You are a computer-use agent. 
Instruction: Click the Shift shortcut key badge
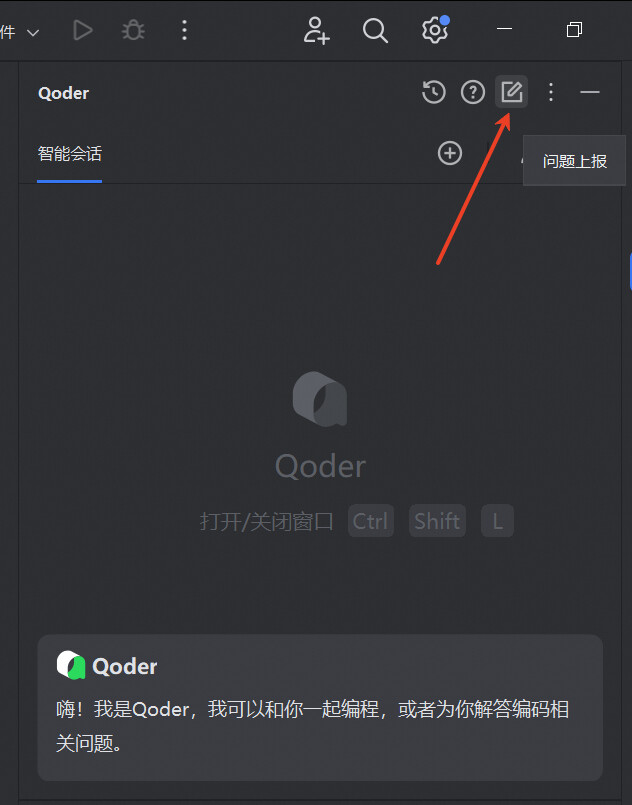(x=437, y=521)
